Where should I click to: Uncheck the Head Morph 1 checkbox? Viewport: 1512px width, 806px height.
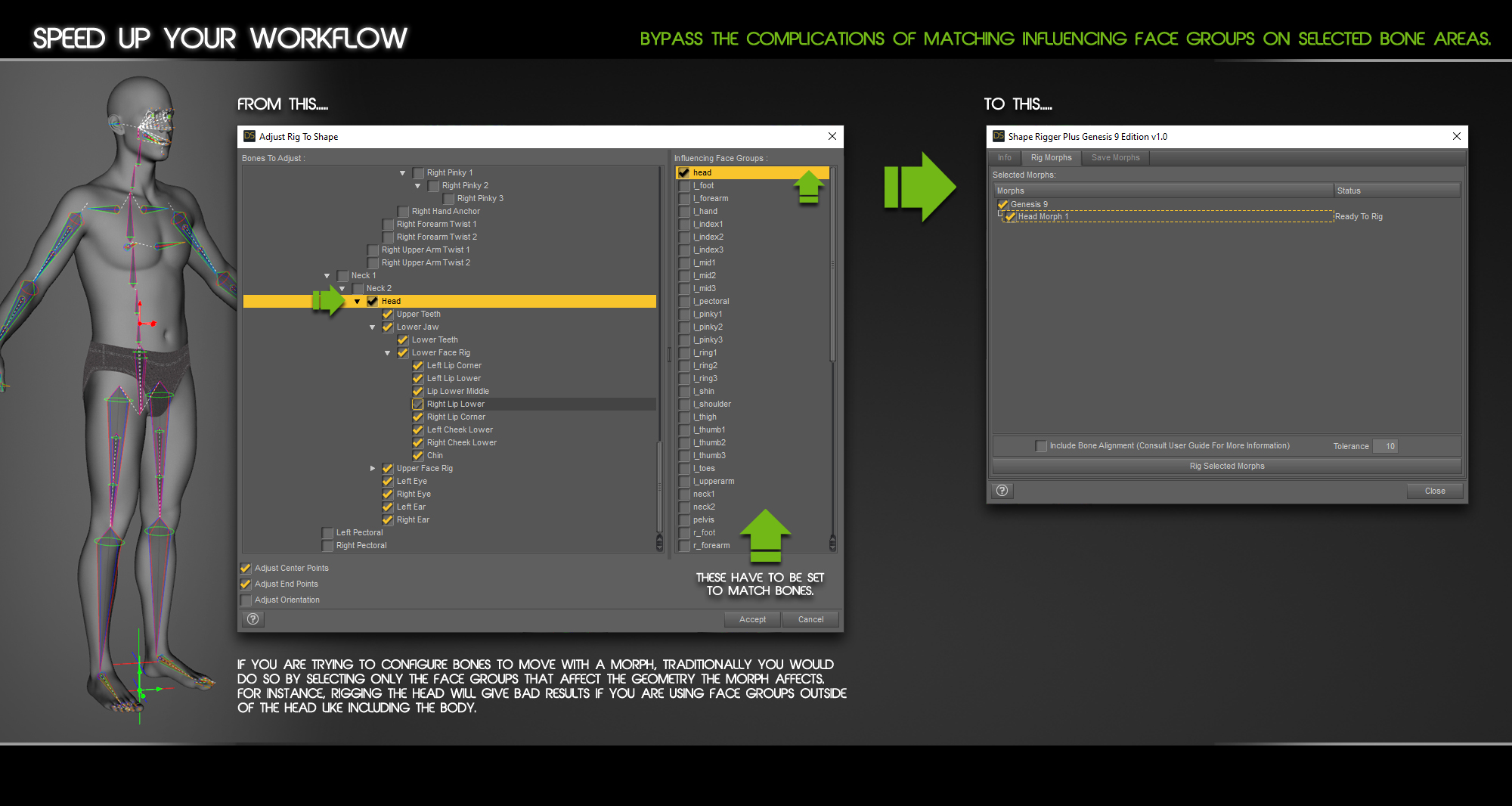[1010, 217]
